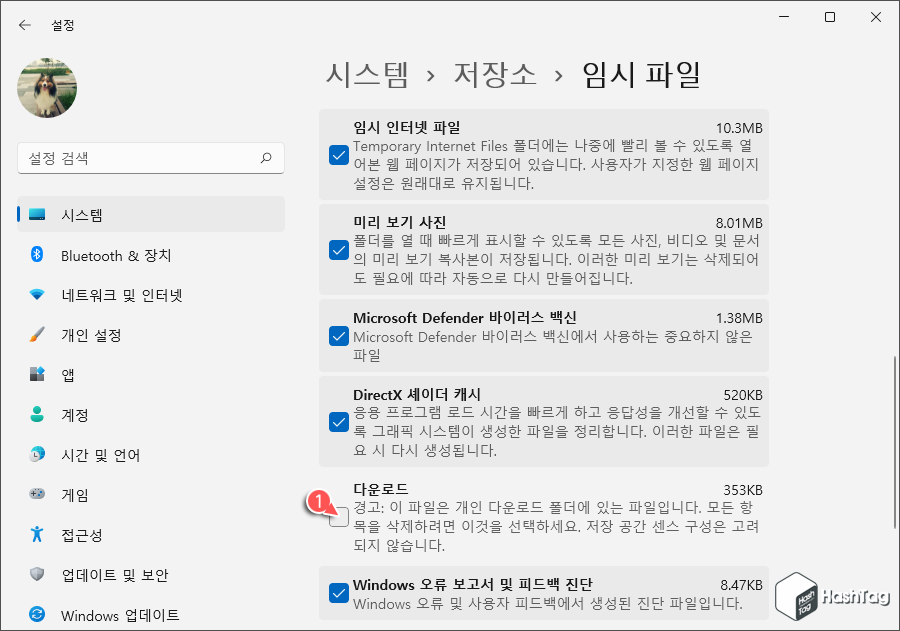Return to 시스템 using the breadcrumb
Image resolution: width=900 pixels, height=631 pixels.
click(x=365, y=74)
